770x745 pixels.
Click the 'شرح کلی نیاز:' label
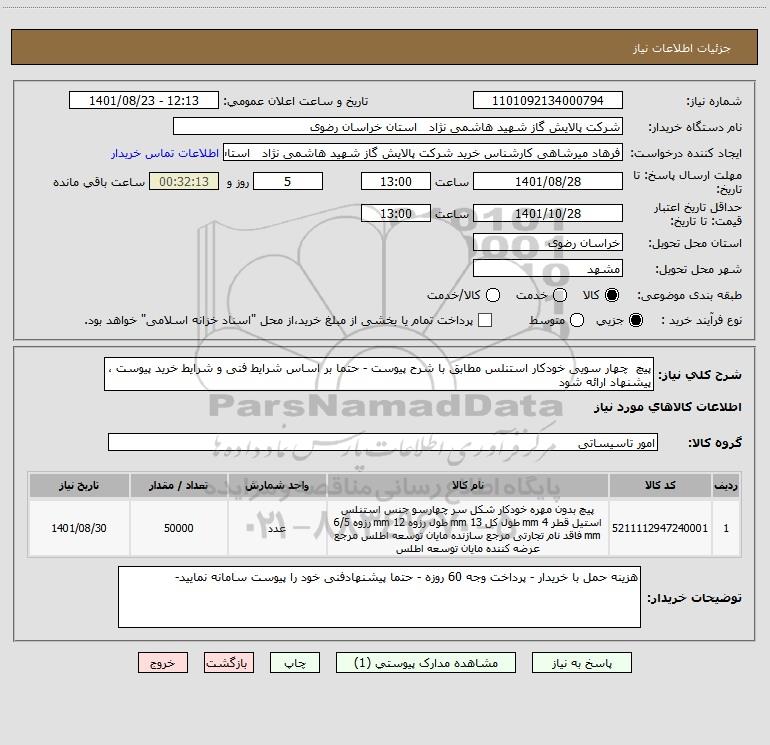tap(700, 375)
